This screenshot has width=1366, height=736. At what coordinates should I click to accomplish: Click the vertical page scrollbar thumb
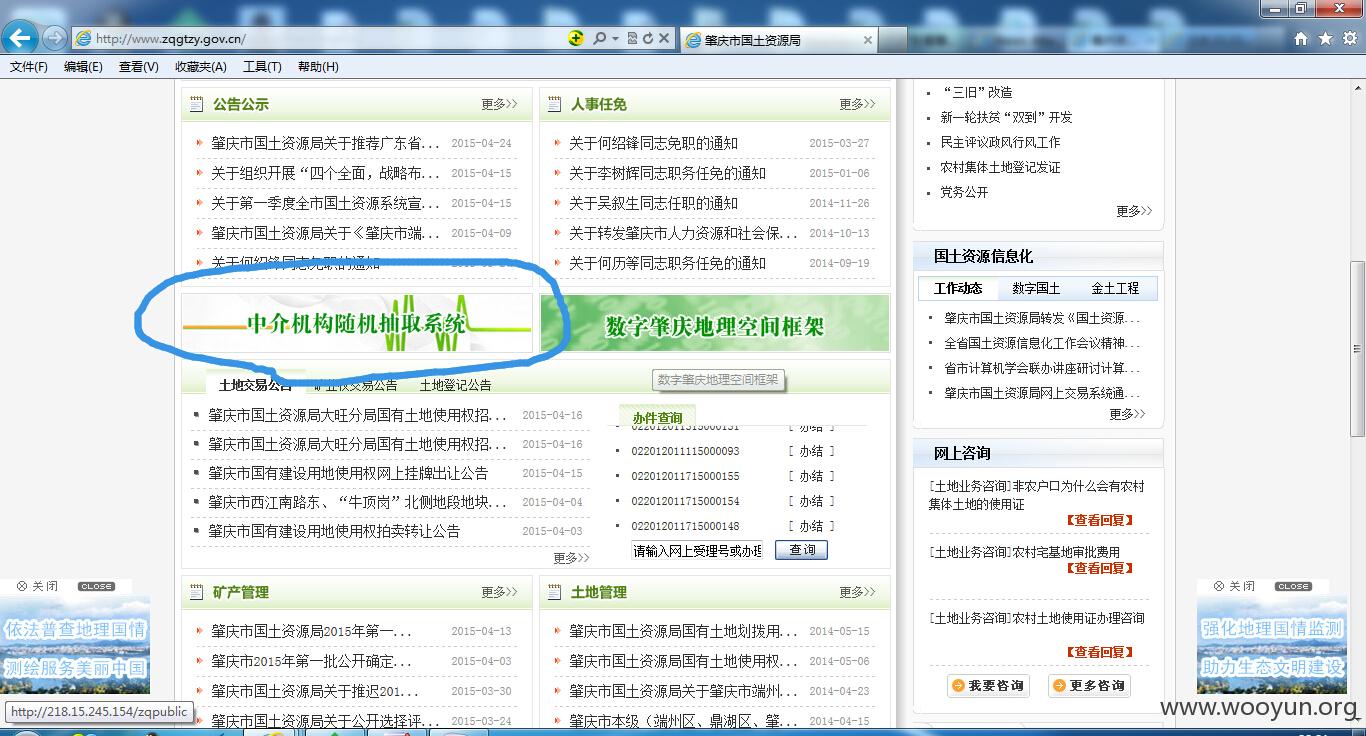1357,347
